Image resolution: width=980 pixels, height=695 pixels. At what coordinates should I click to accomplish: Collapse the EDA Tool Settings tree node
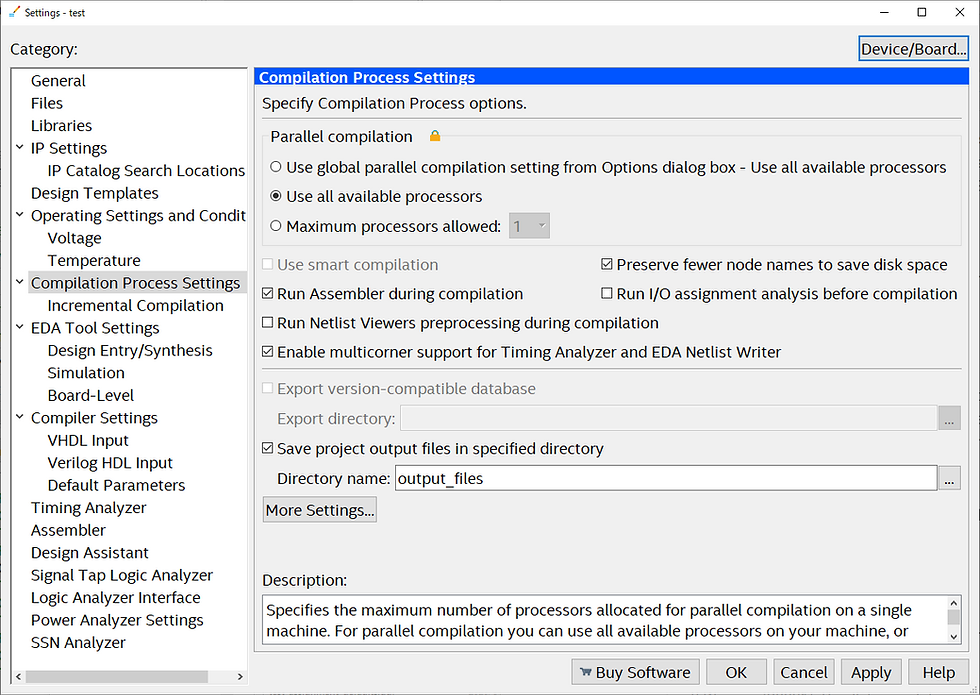[19, 327]
